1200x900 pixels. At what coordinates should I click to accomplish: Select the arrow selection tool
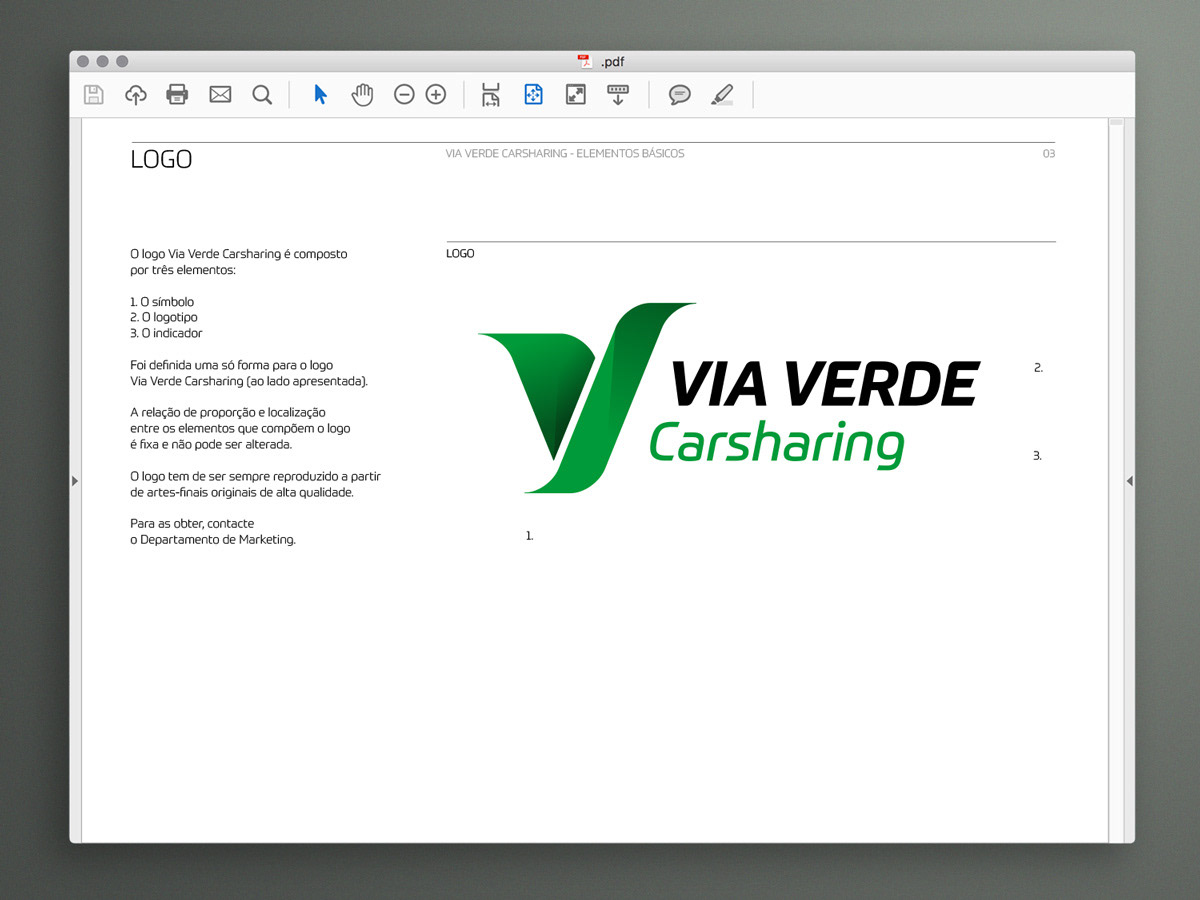[x=320, y=95]
